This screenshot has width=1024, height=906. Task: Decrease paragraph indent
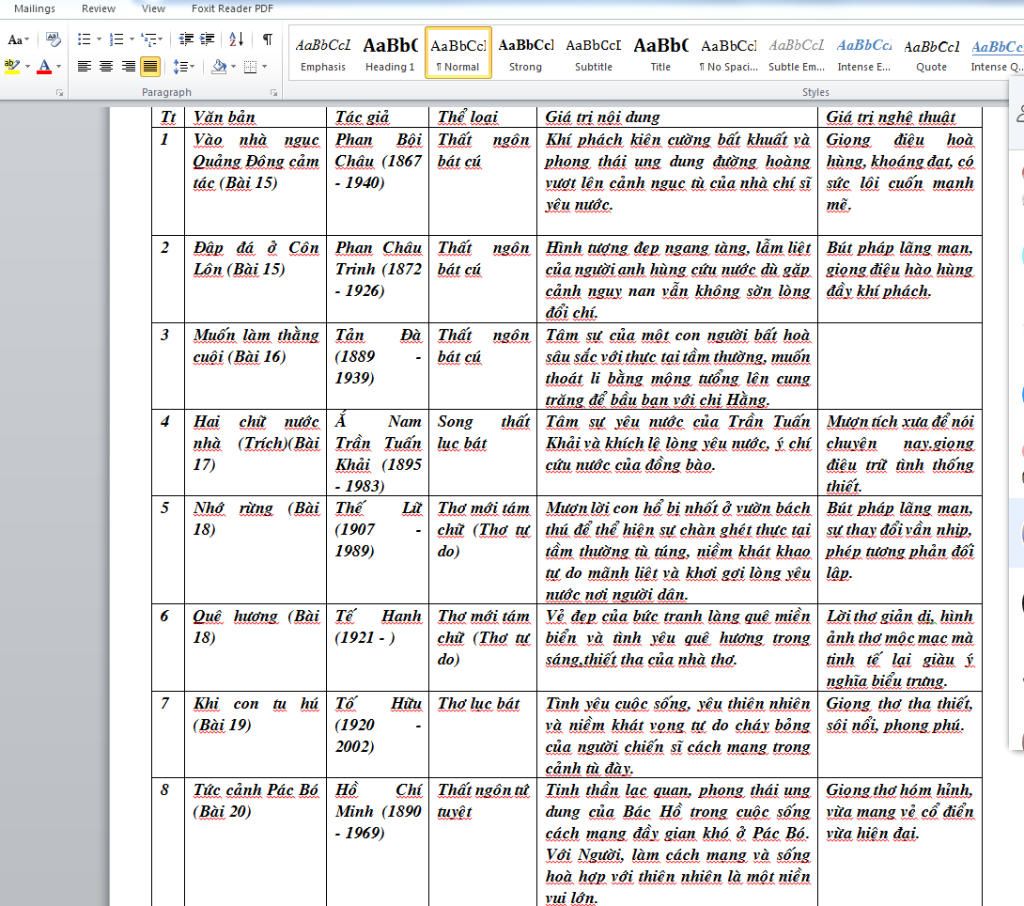coord(186,40)
